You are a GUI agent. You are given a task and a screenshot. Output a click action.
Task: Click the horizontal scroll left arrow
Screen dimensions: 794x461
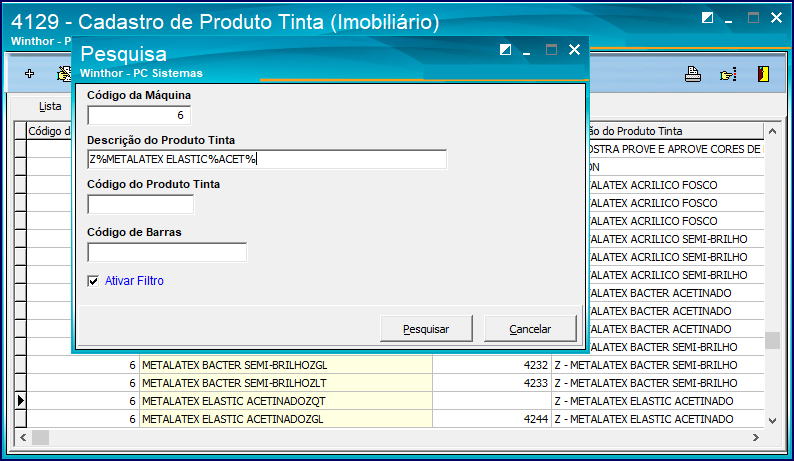pos(23,437)
